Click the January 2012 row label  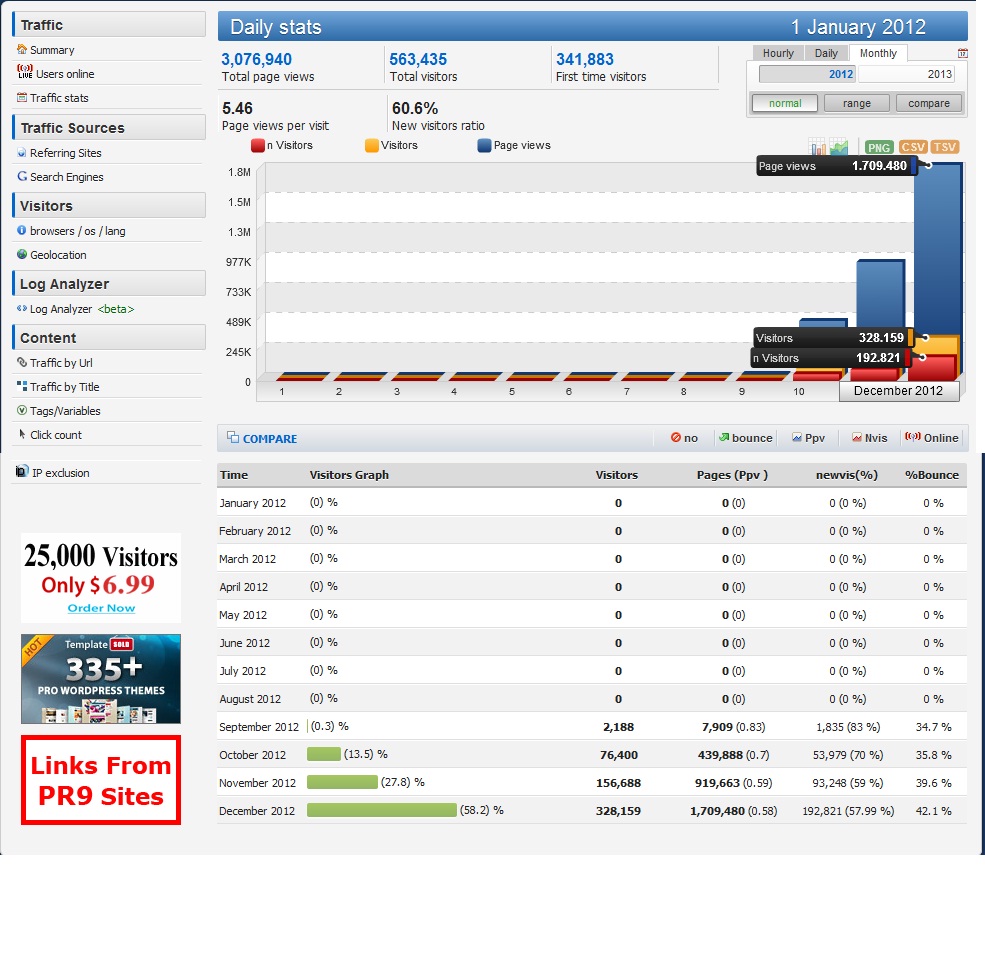coord(253,503)
